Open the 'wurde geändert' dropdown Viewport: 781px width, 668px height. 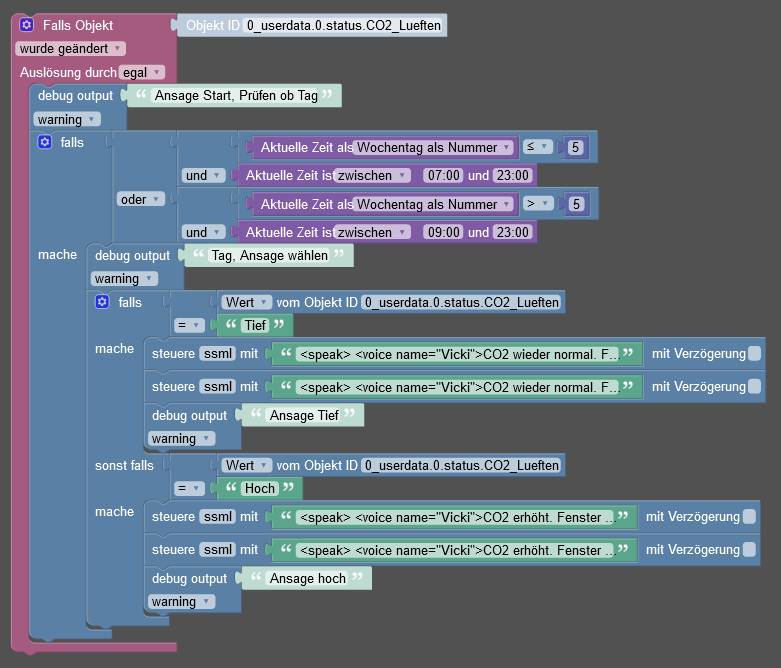pos(70,48)
